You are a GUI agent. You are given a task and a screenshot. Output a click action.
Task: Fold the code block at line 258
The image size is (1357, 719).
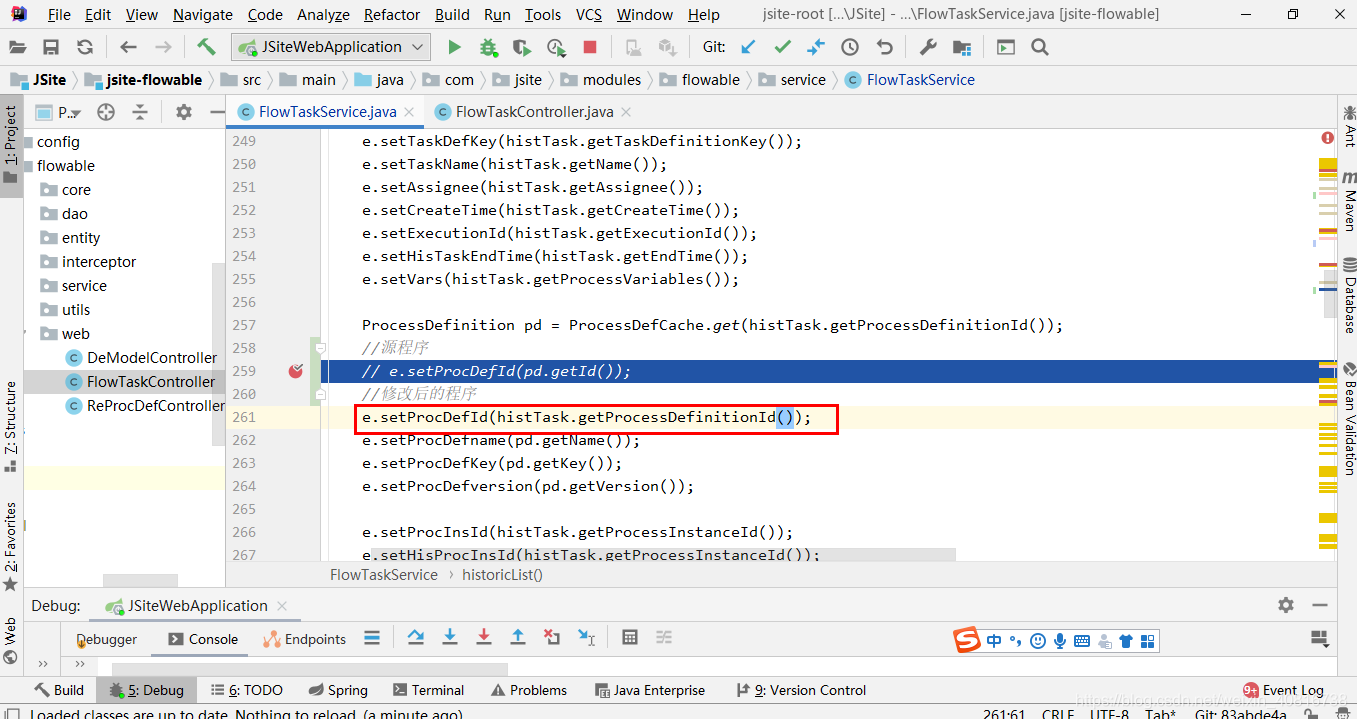[x=321, y=348]
